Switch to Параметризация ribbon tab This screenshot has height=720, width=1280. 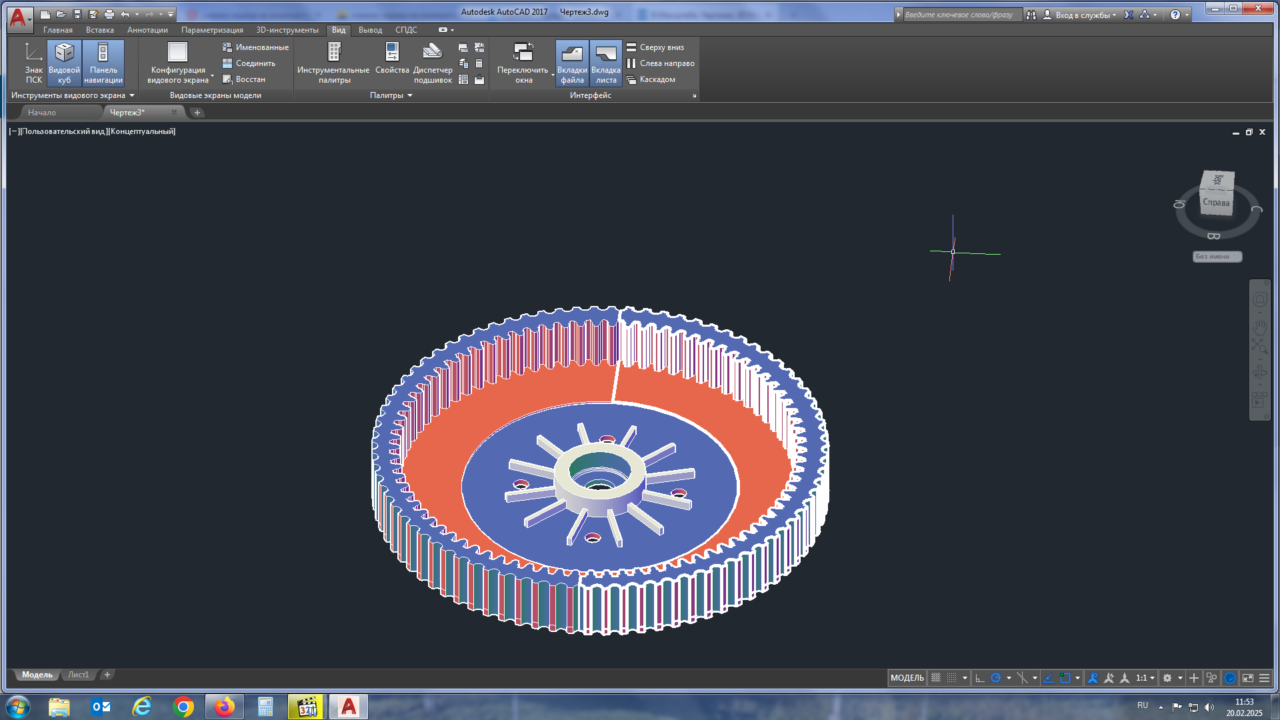point(212,30)
